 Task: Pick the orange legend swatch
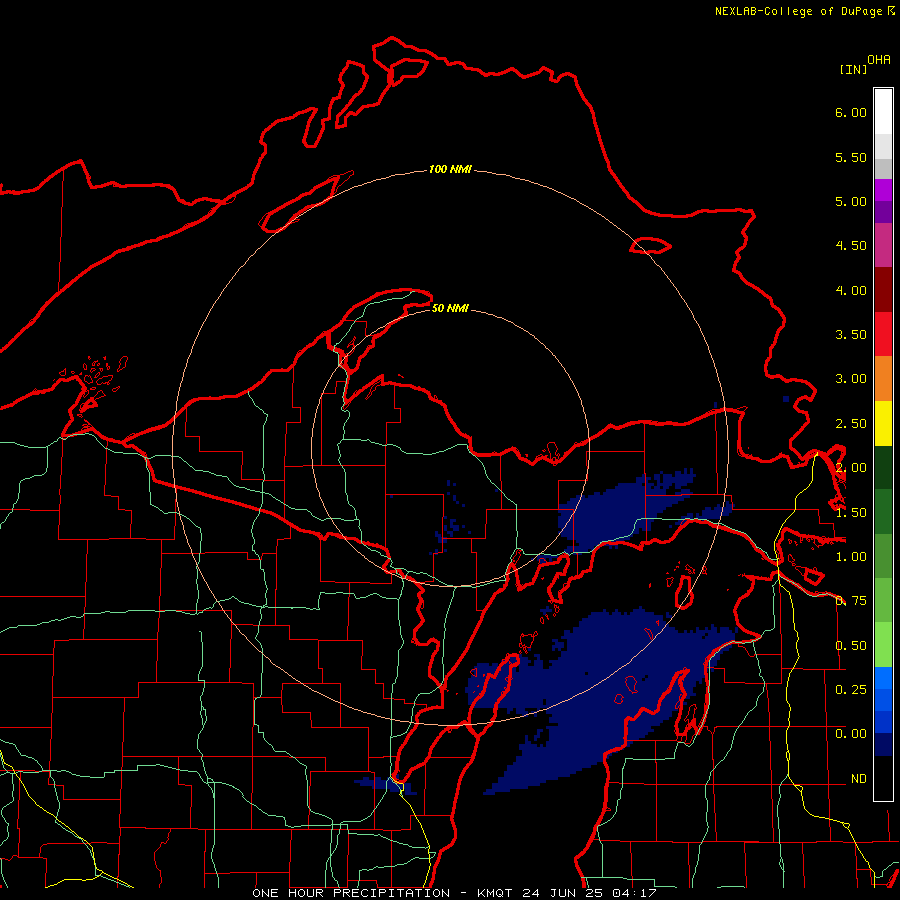883,378
